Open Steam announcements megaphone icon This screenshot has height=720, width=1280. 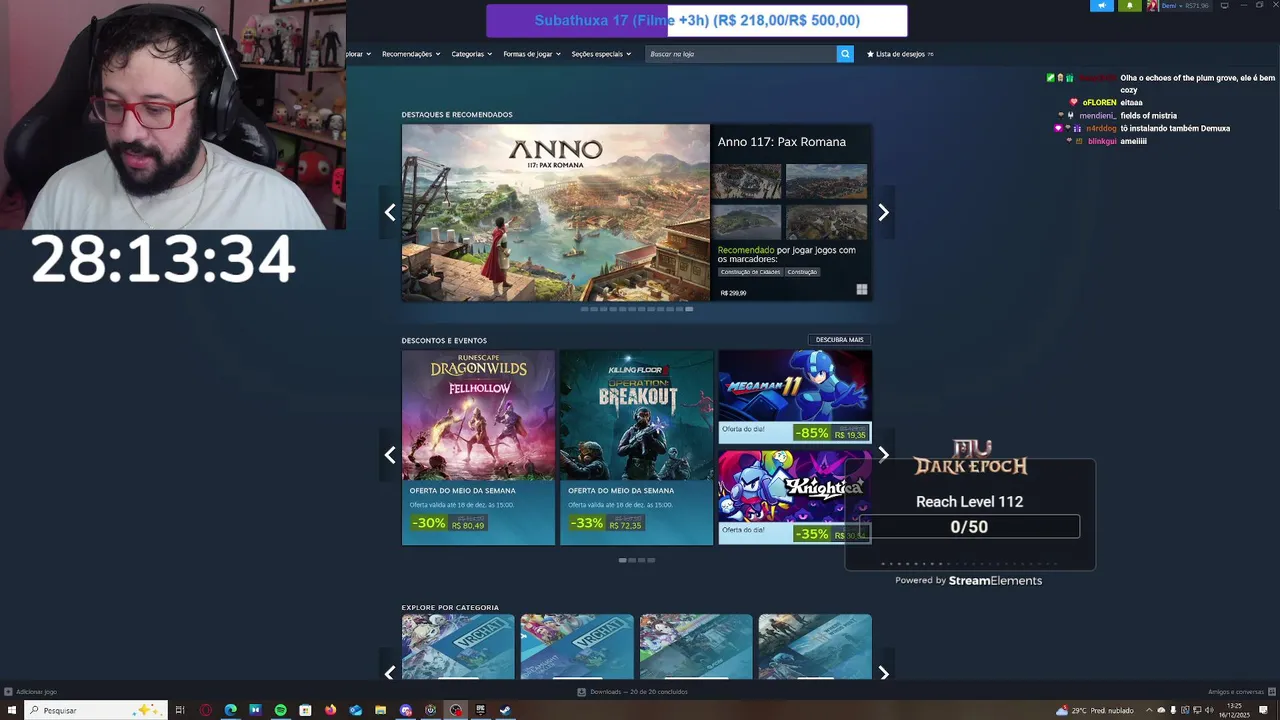(1102, 5)
